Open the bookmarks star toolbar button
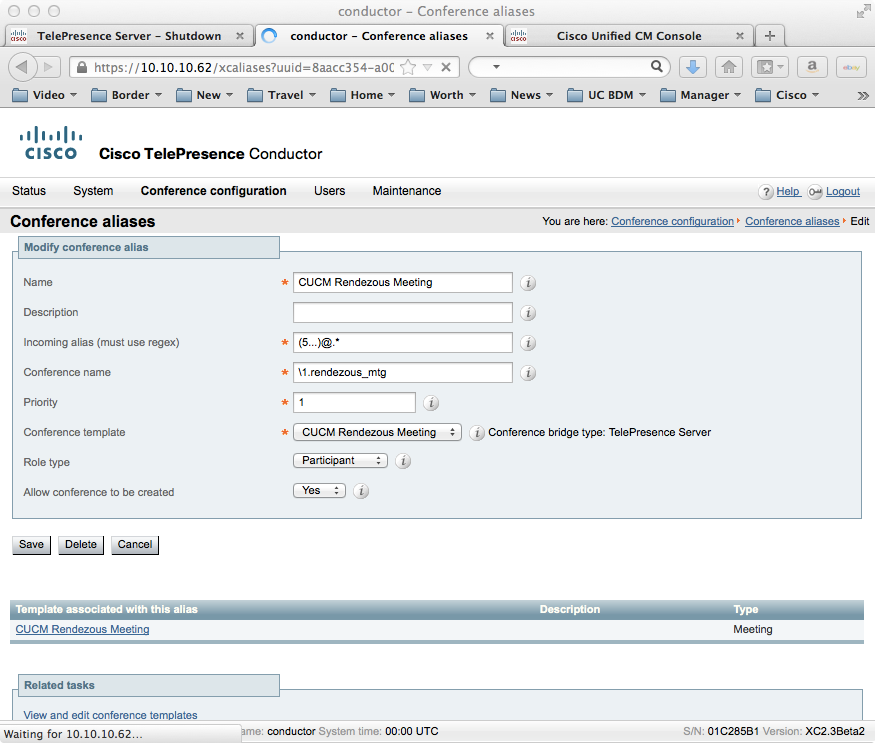875x743 pixels. pos(770,68)
